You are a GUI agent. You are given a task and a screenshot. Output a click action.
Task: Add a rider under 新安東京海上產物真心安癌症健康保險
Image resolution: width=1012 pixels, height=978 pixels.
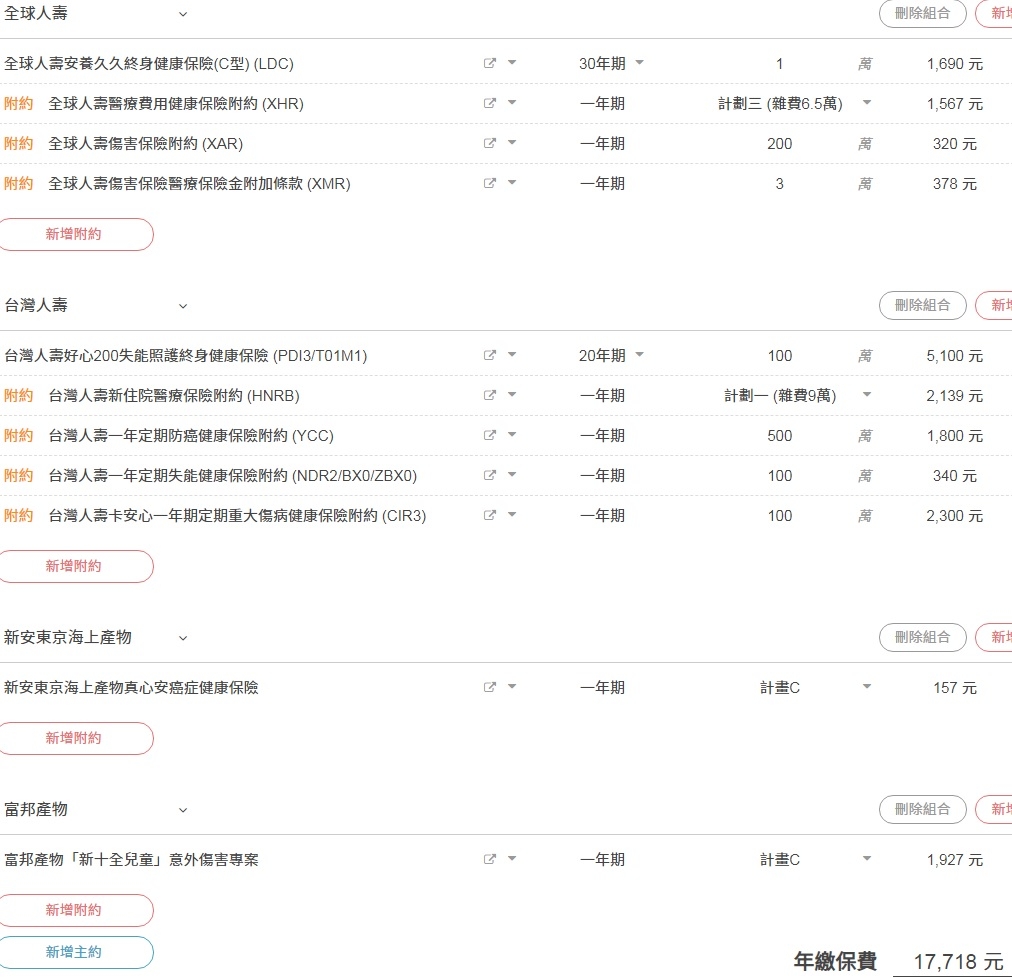(x=74, y=738)
